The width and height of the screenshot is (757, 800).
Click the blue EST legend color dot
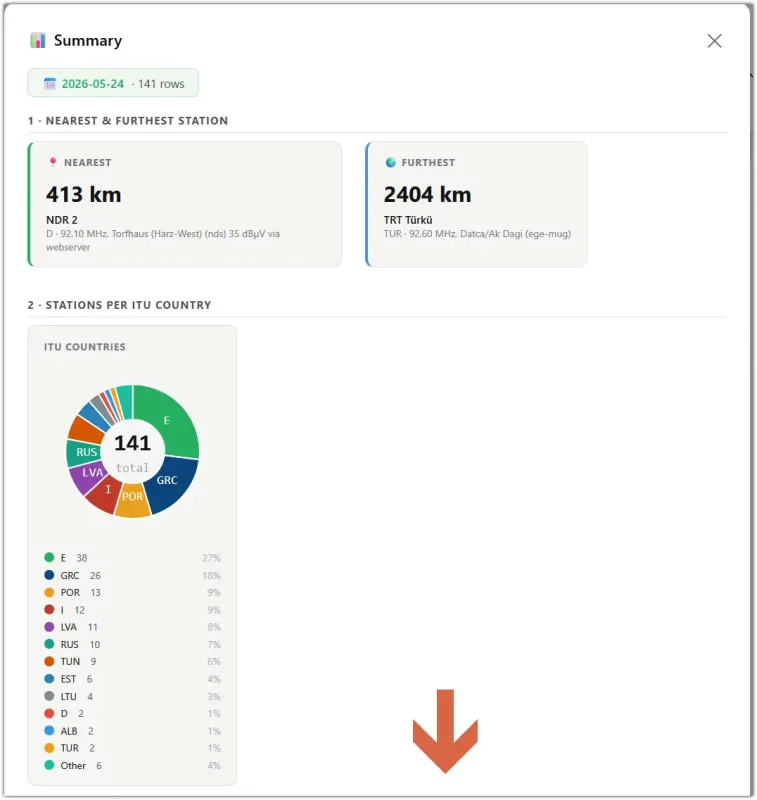pyautogui.click(x=49, y=679)
